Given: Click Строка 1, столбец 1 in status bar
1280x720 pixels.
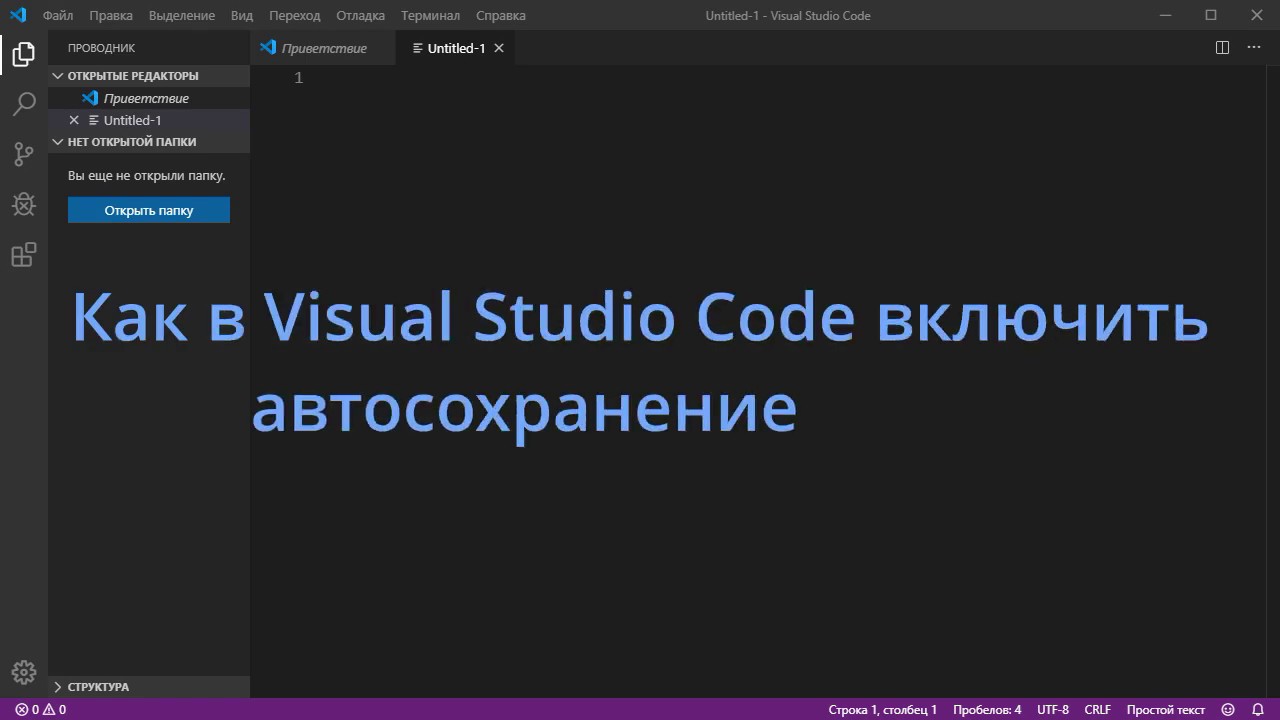Looking at the screenshot, I should [883, 709].
